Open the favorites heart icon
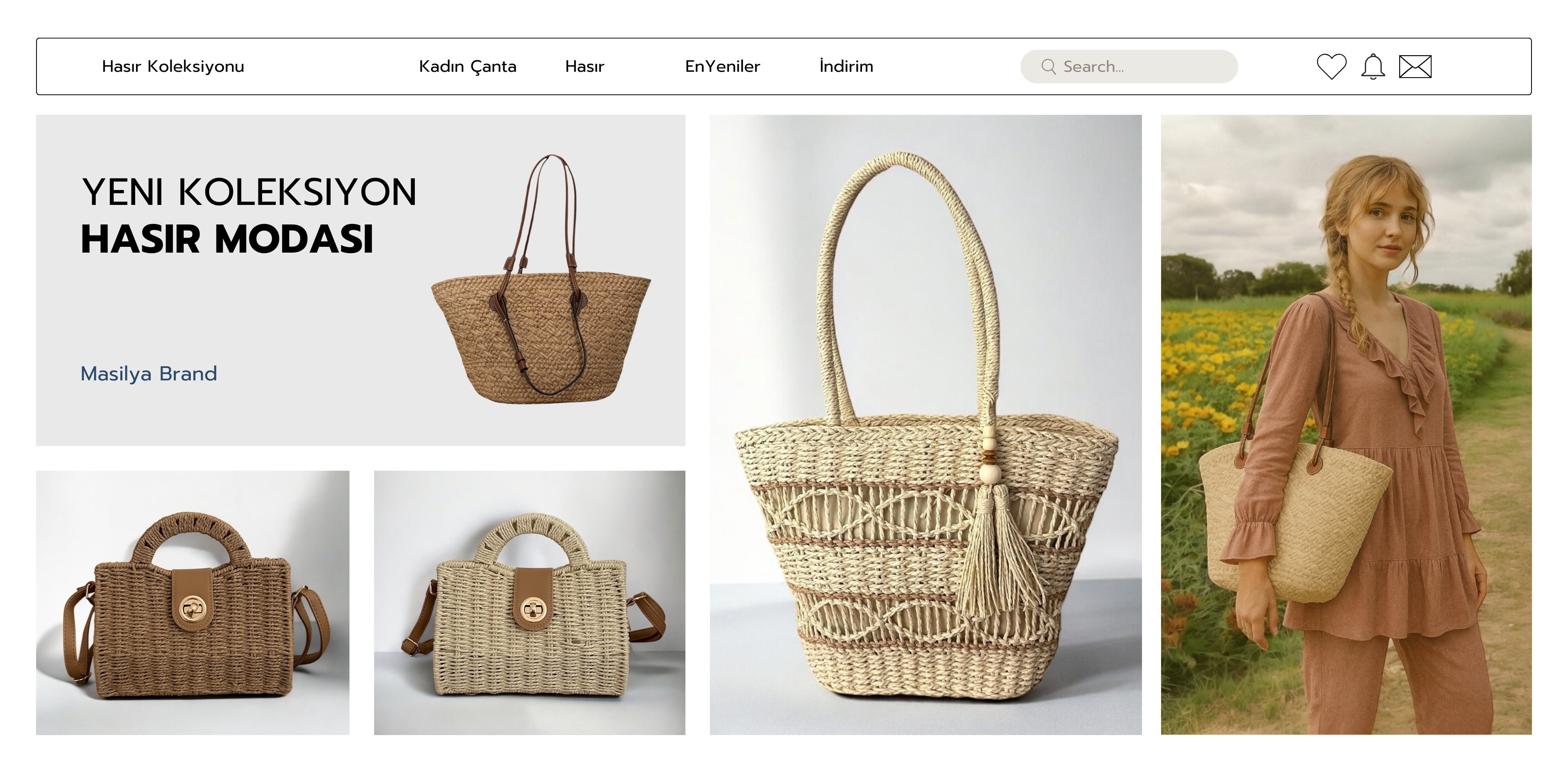The image size is (1568, 784). click(x=1331, y=66)
